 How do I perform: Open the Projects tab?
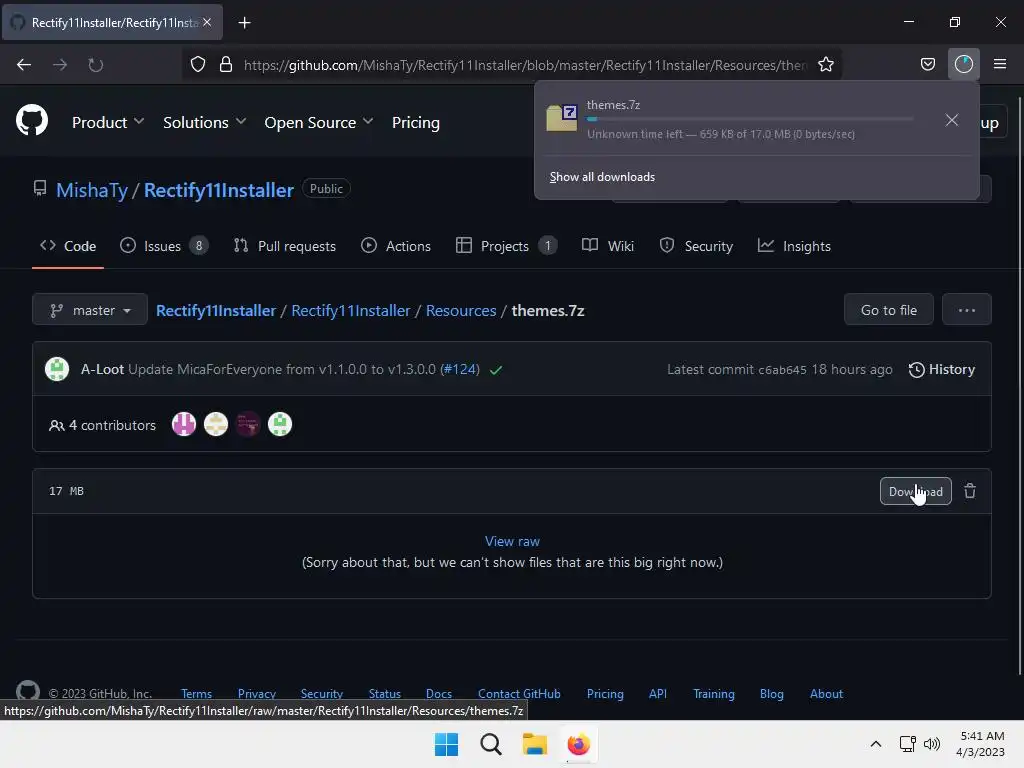pyautogui.click(x=506, y=246)
